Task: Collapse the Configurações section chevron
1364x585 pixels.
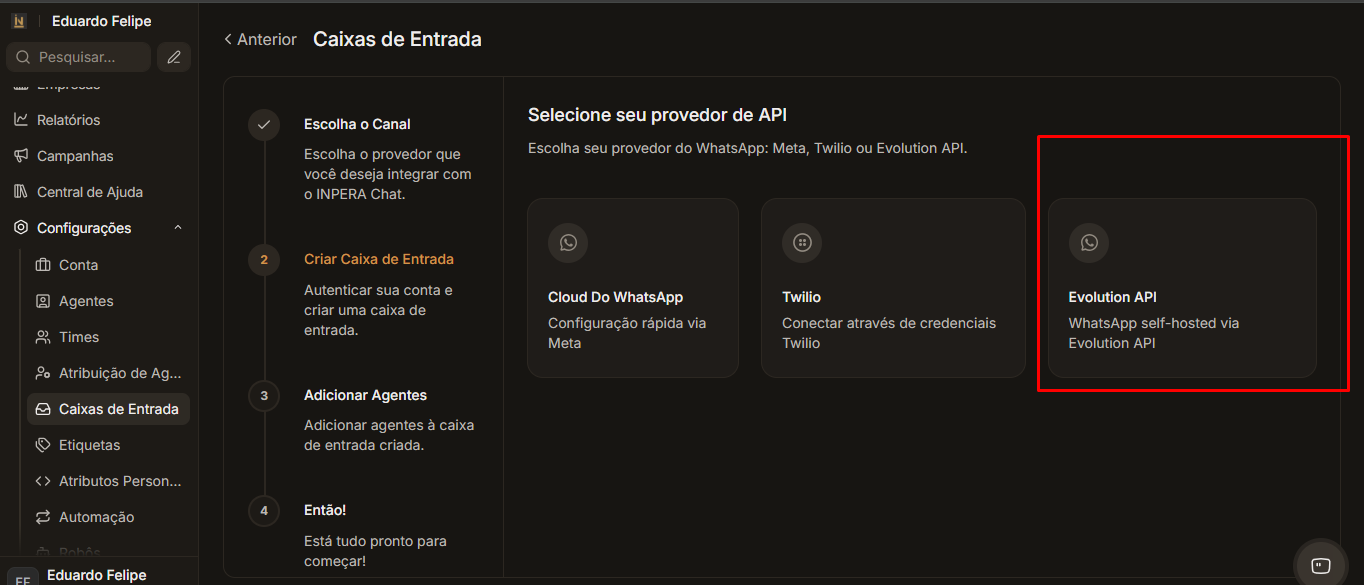Action: [x=178, y=228]
